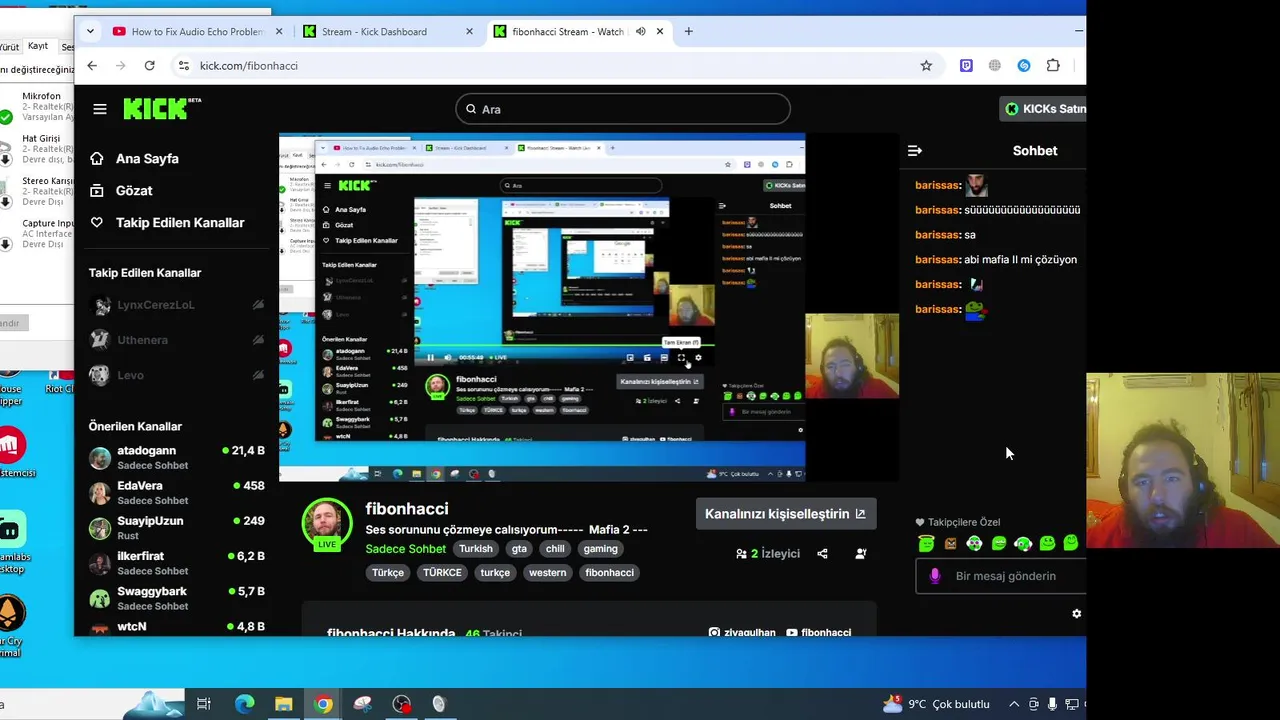Image resolution: width=1280 pixels, height=720 pixels.
Task: Select the gaming tag
Action: tap(601, 549)
